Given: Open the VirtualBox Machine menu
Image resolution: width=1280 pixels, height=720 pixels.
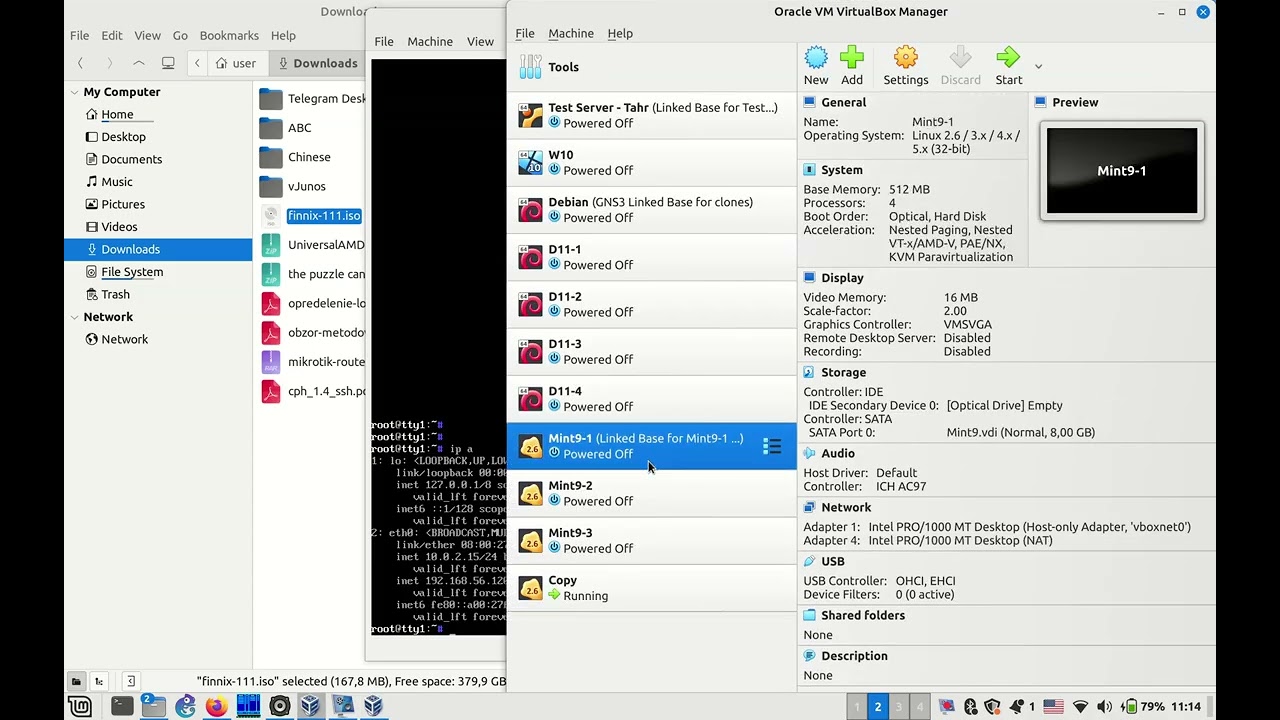Looking at the screenshot, I should [571, 33].
